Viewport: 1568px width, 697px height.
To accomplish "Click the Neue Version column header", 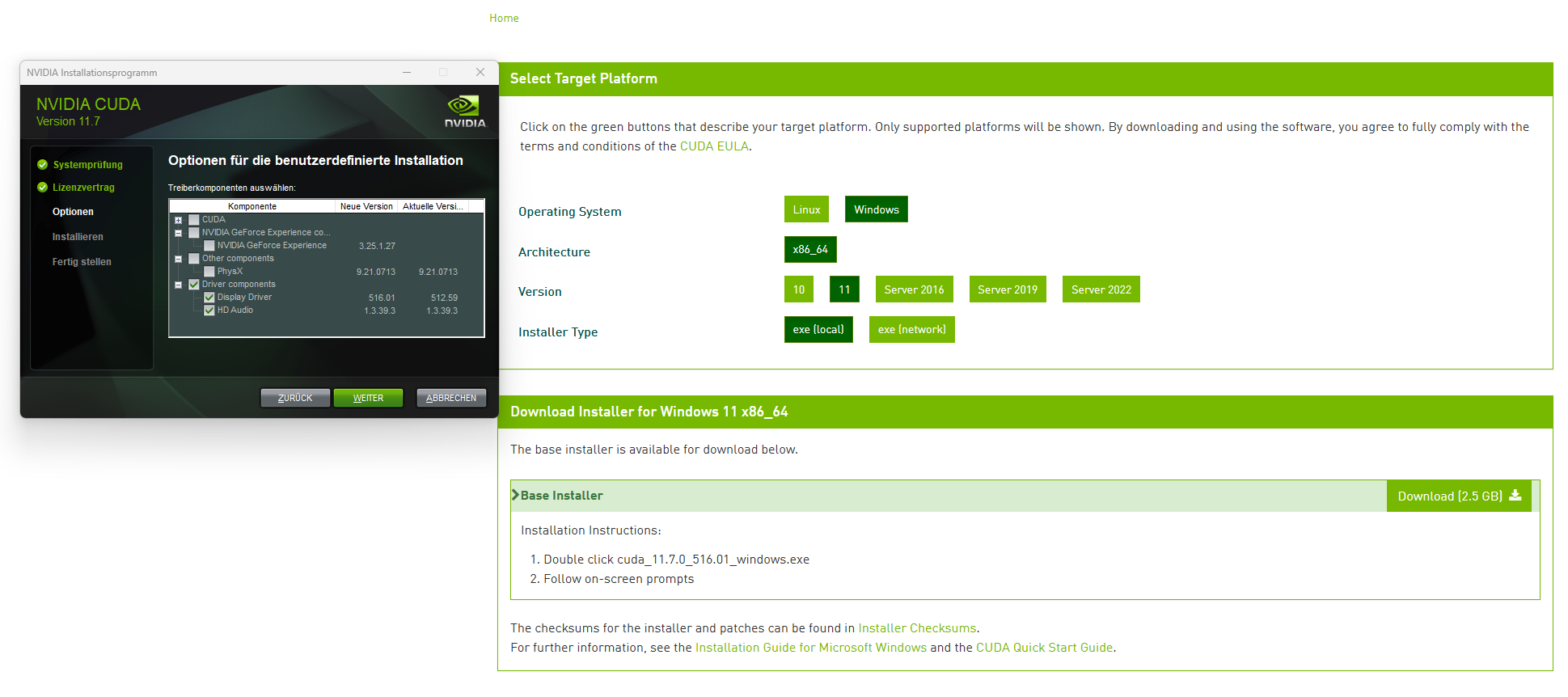I will 366,206.
